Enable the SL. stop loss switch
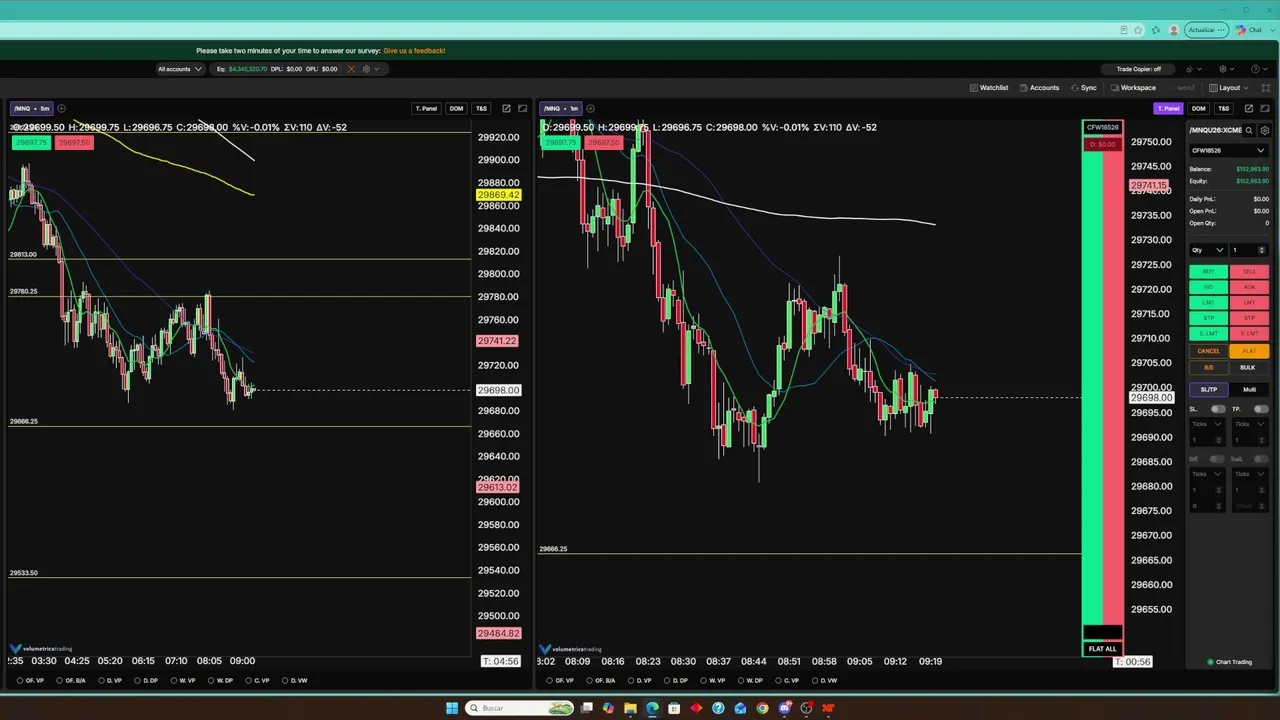Screen dimensions: 1280x720 pos(1217,409)
